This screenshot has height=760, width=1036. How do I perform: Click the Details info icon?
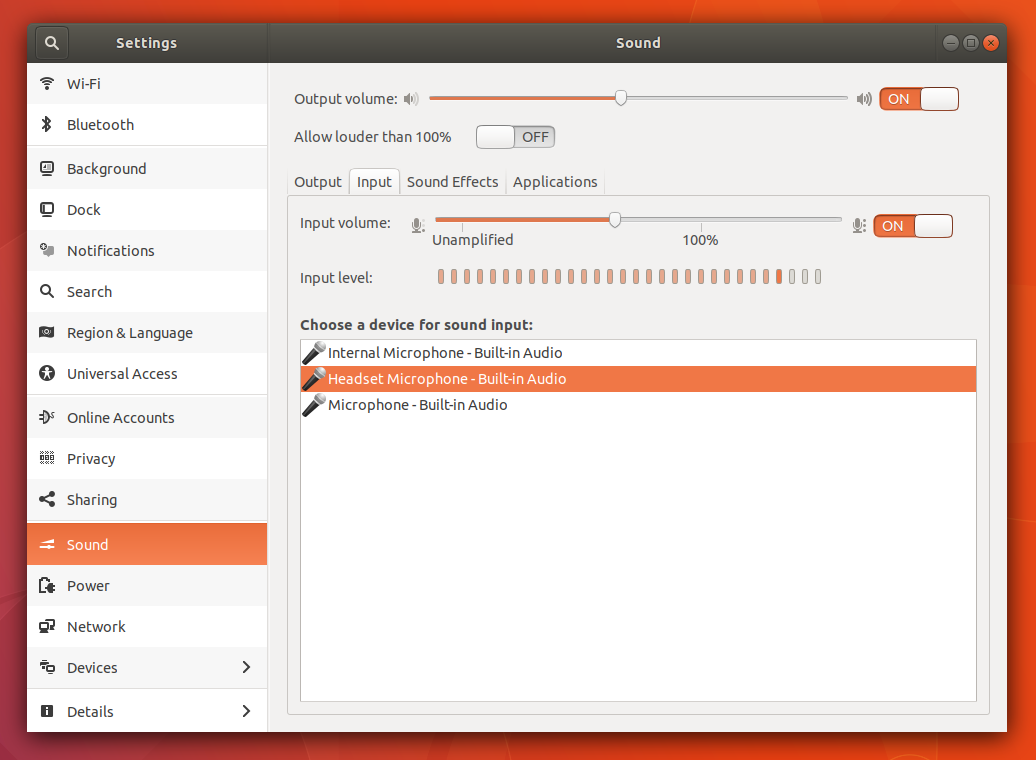tap(47, 711)
